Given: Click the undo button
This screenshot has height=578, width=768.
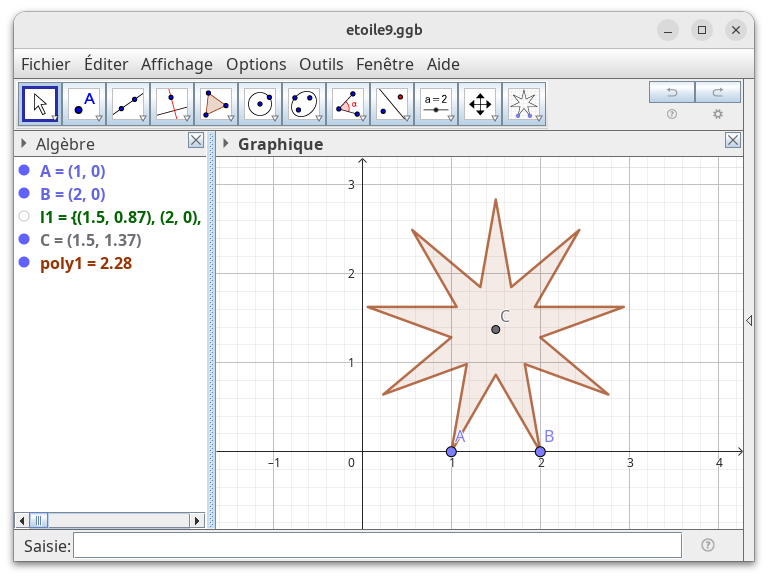Looking at the screenshot, I should pos(672,92).
